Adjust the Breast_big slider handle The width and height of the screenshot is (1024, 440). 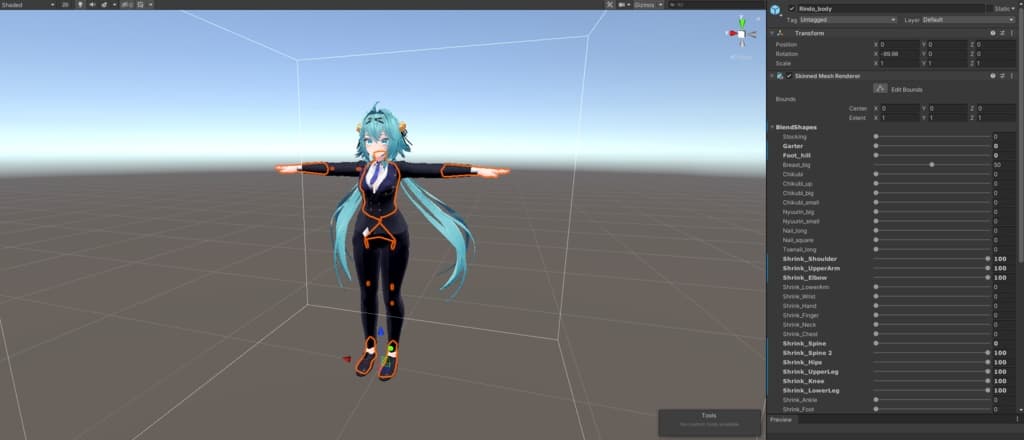tap(932, 165)
